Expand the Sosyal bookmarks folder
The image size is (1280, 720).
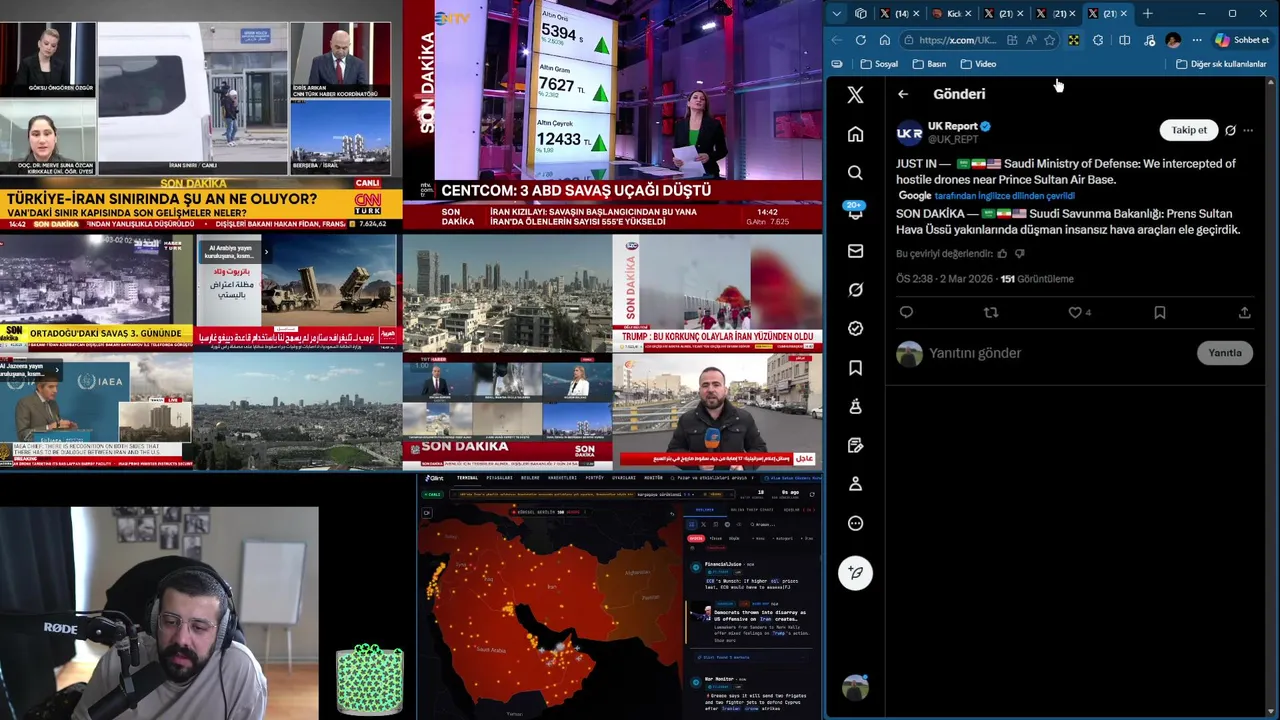[879, 64]
